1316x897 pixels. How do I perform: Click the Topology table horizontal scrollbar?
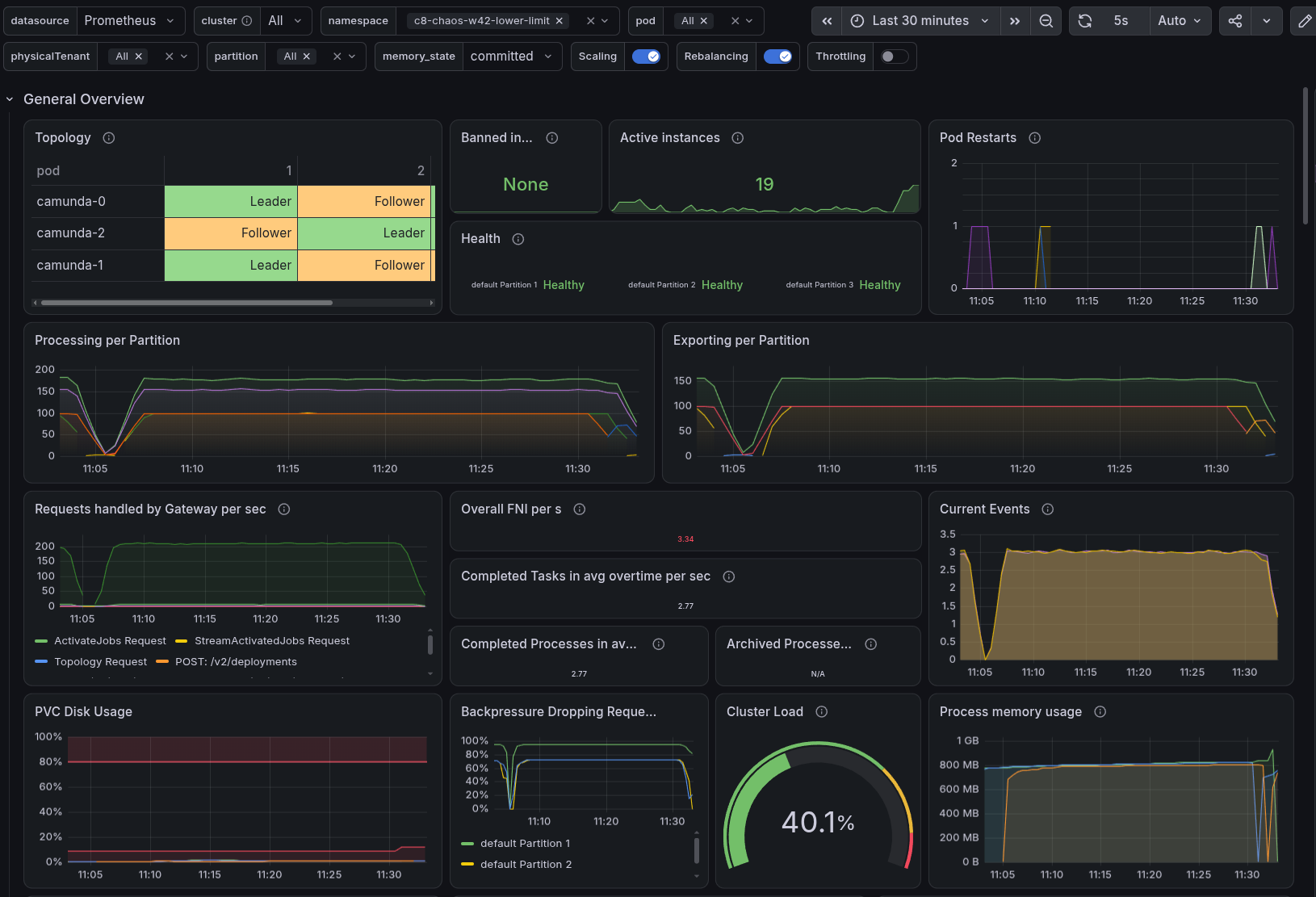pos(187,303)
